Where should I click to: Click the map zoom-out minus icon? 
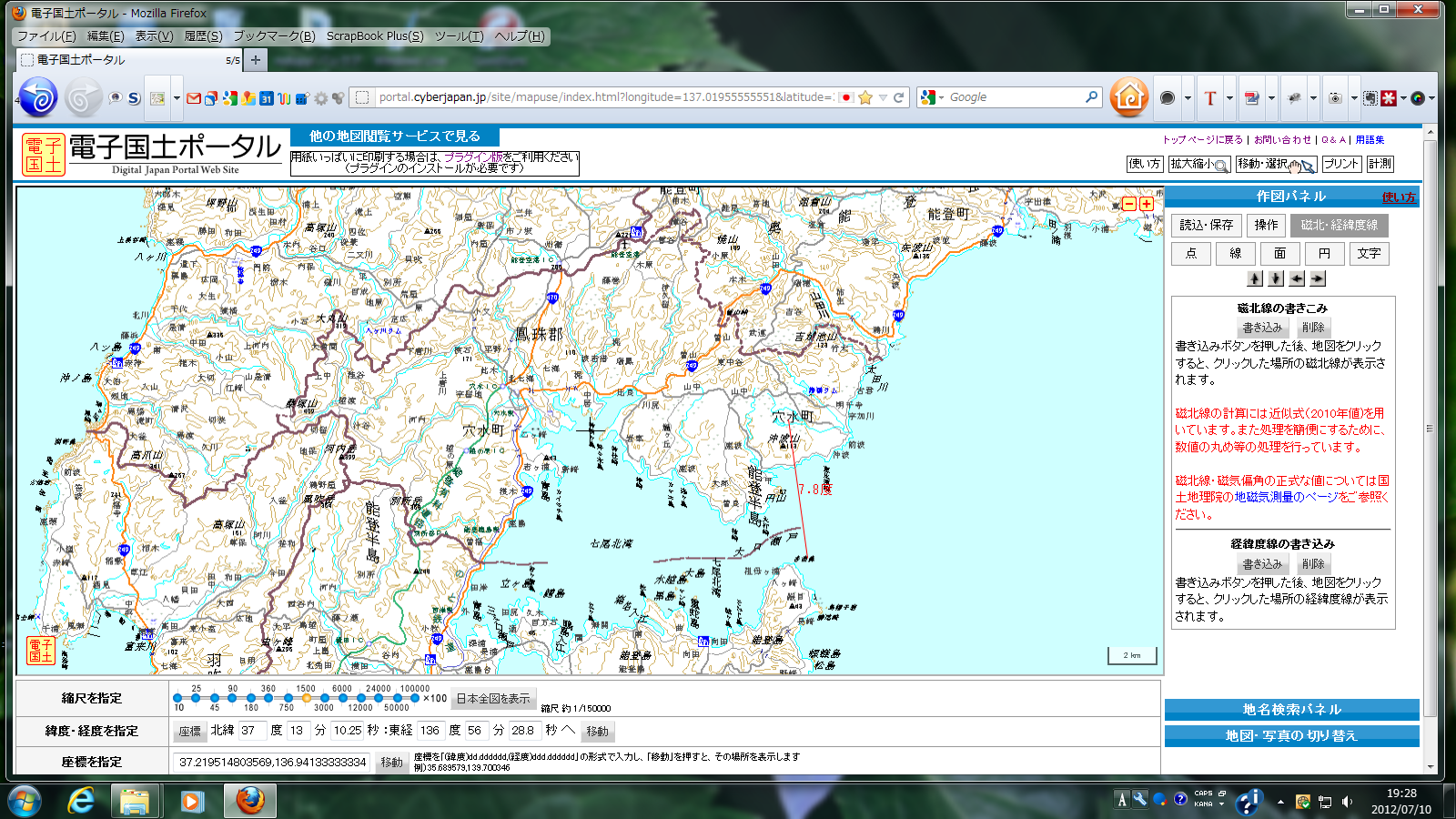click(x=1129, y=204)
